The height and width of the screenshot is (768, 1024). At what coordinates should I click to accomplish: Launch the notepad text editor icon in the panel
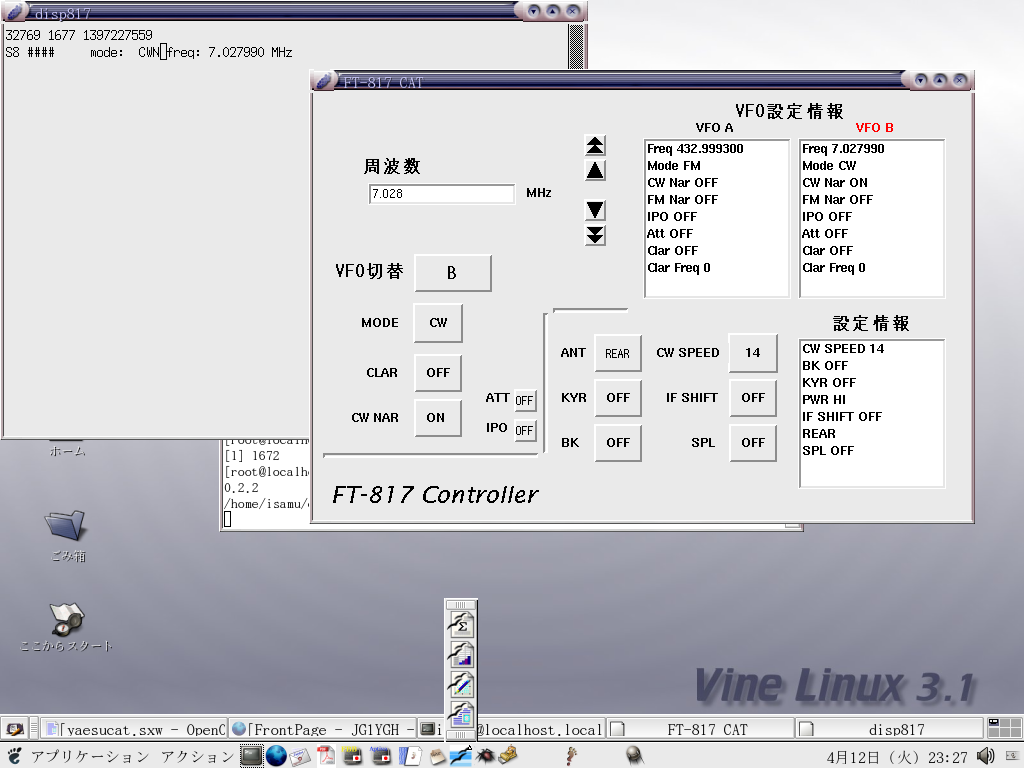410,756
